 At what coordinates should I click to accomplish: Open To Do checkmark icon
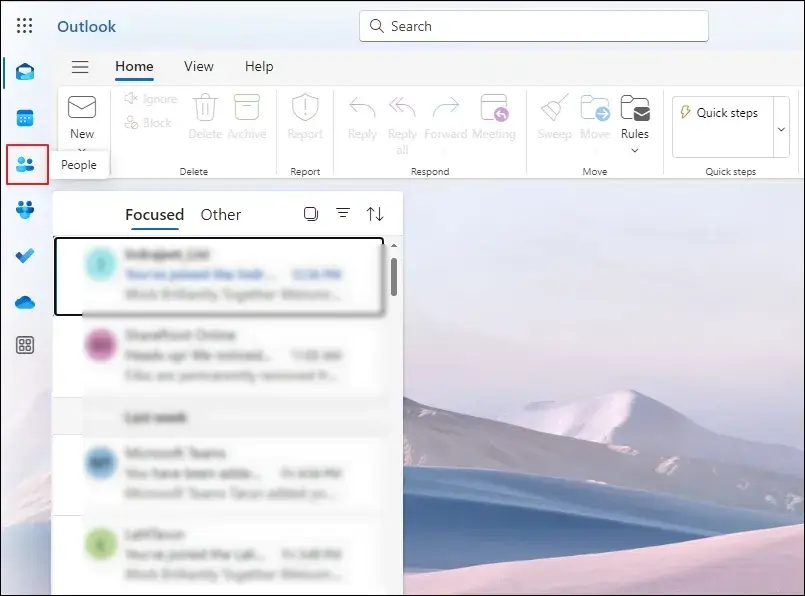(x=25, y=255)
